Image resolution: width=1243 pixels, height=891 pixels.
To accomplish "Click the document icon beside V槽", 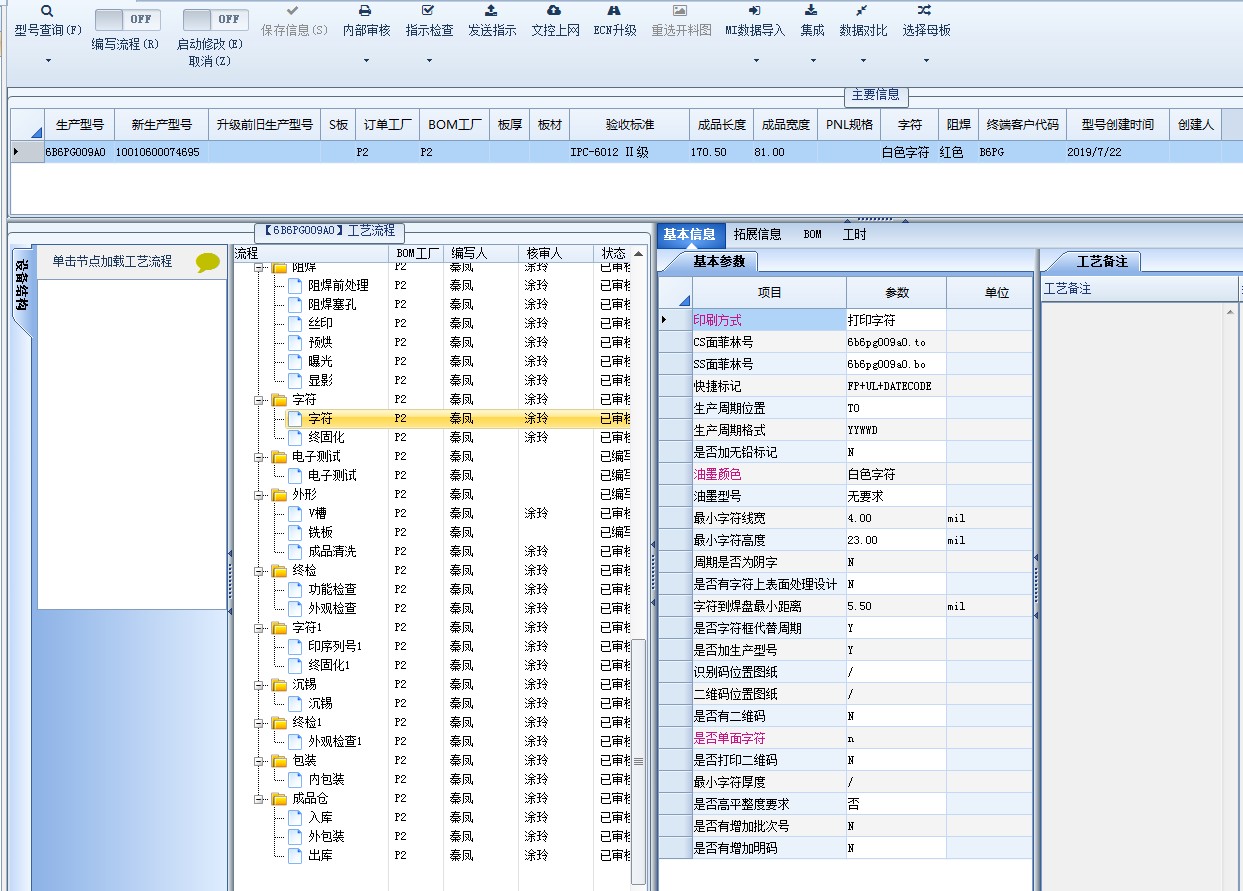I will click(295, 513).
